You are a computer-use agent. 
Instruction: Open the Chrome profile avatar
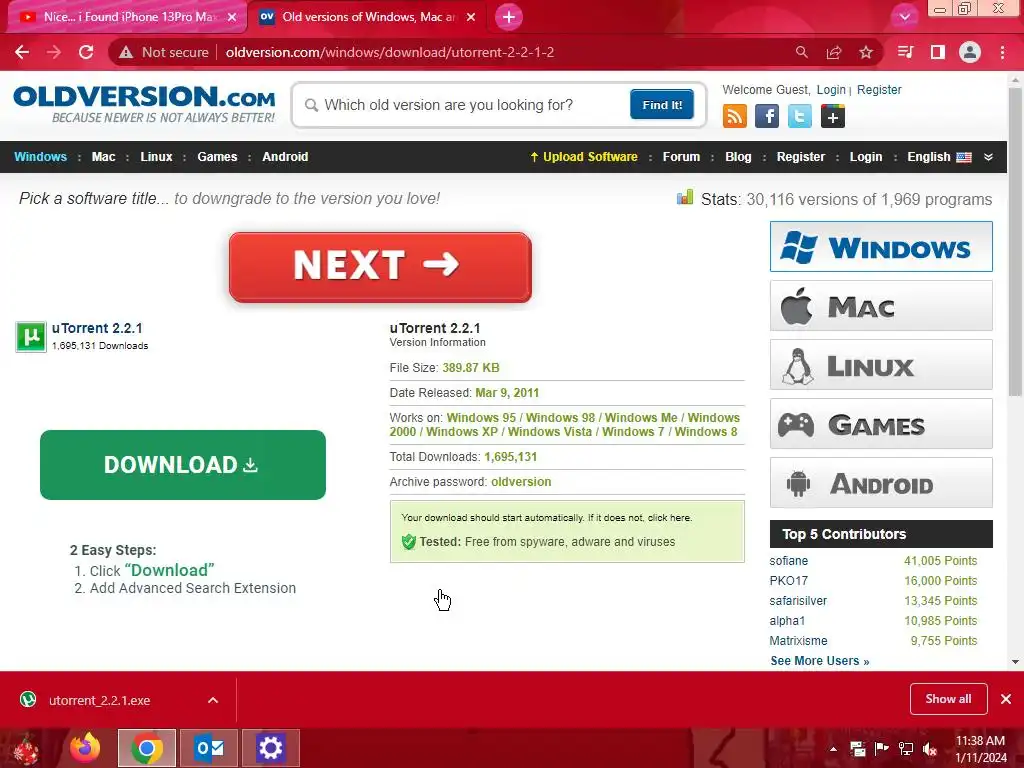pos(970,52)
